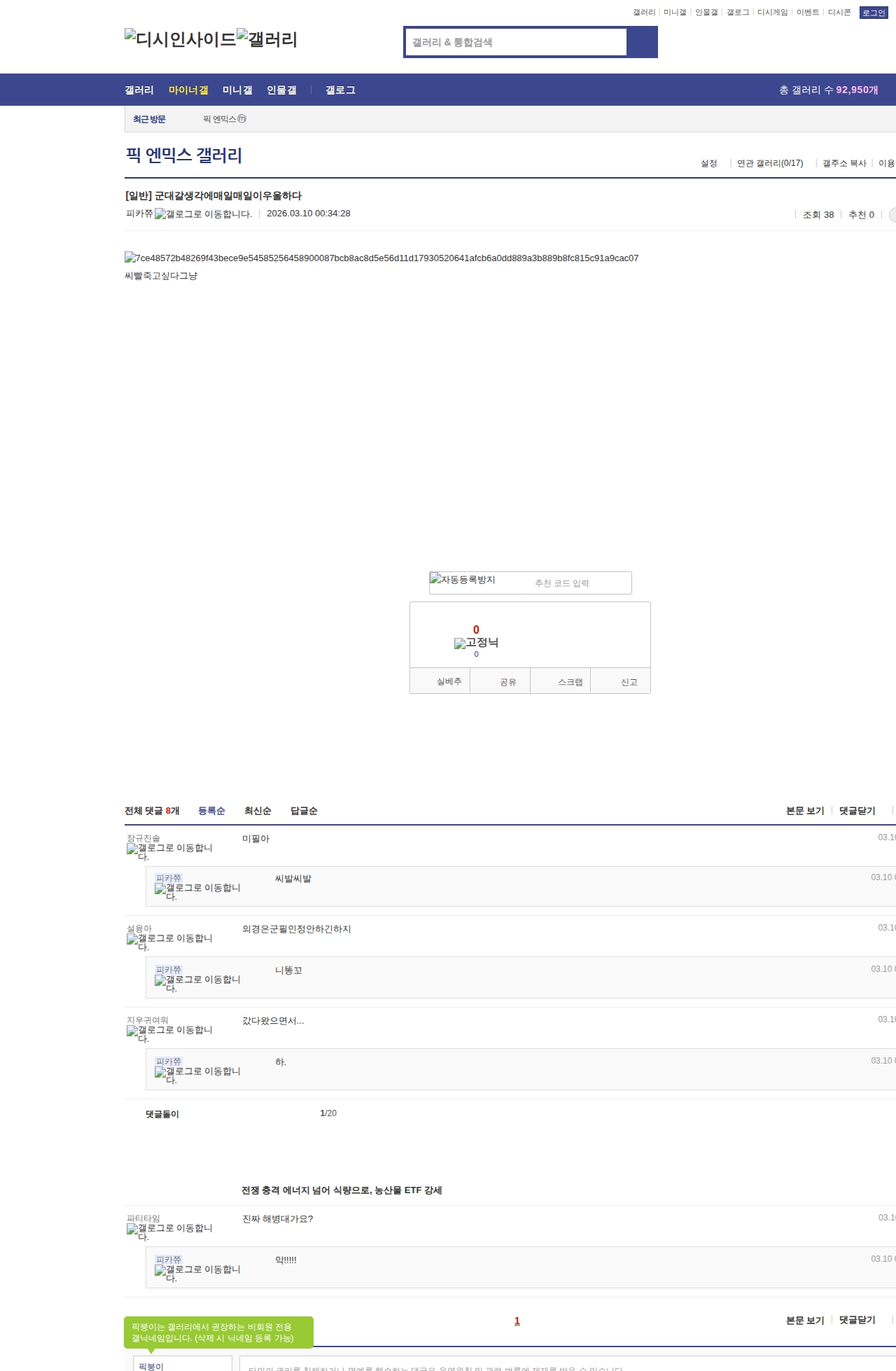Click the 고정닉 recommend icon
Screen dimensions: 896x1371
click(x=476, y=643)
